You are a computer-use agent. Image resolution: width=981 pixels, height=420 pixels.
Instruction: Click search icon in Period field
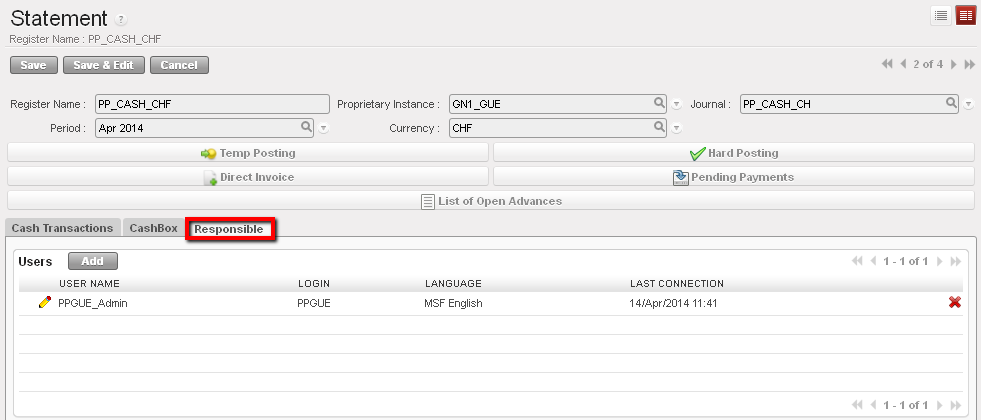coord(307,127)
